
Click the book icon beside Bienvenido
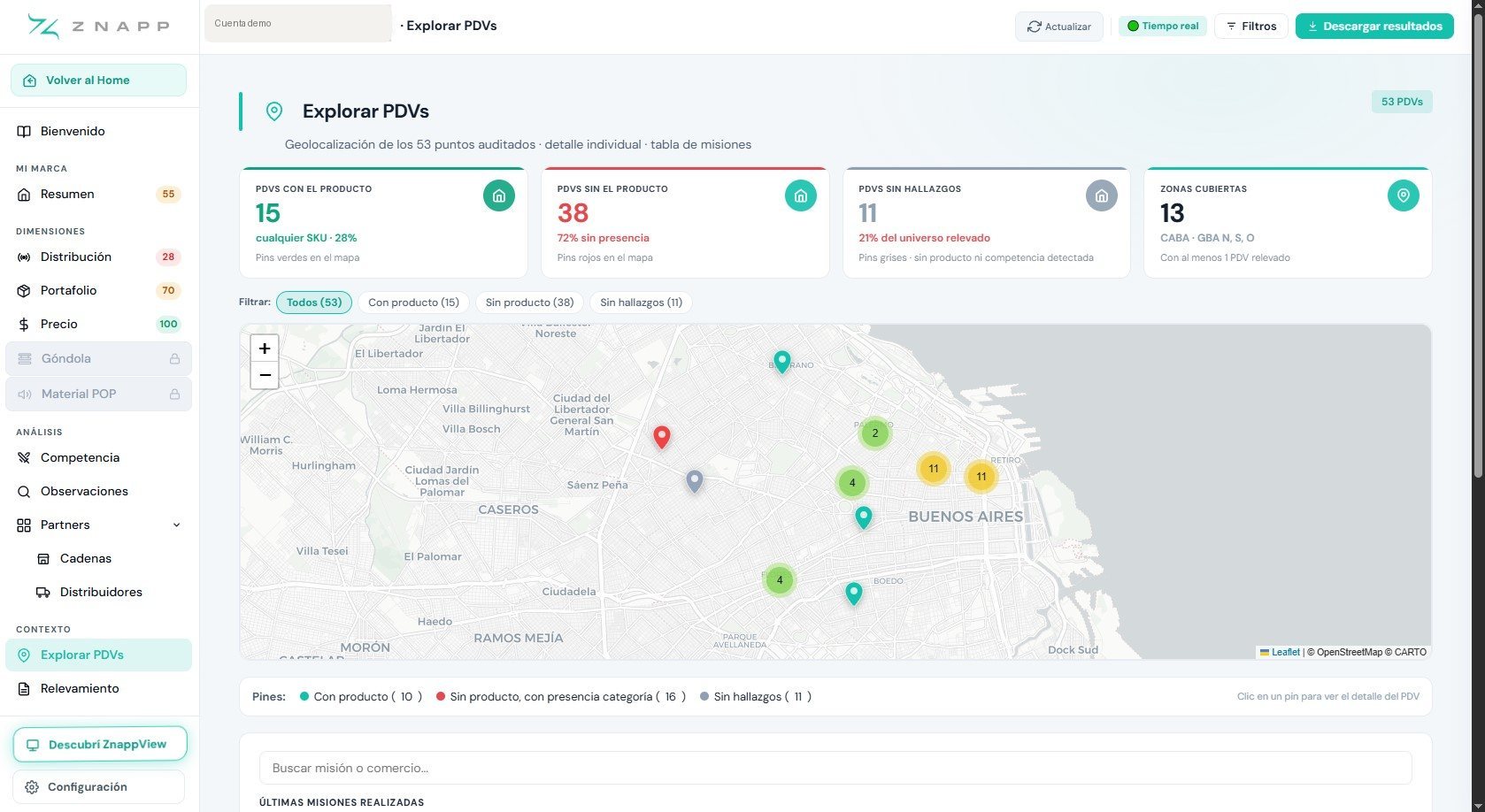[x=24, y=131]
